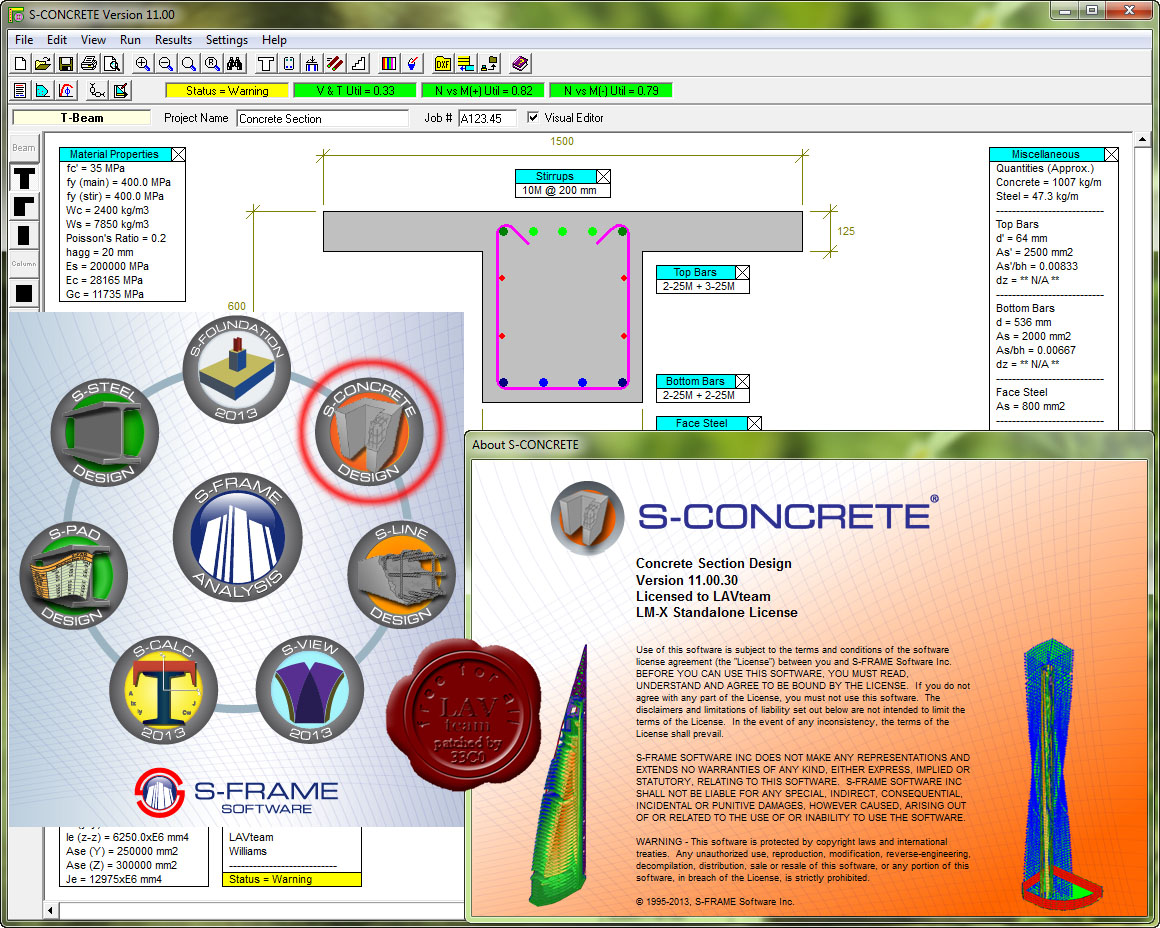Open a file using the folder icon
This screenshot has width=1160, height=928.
(x=43, y=64)
